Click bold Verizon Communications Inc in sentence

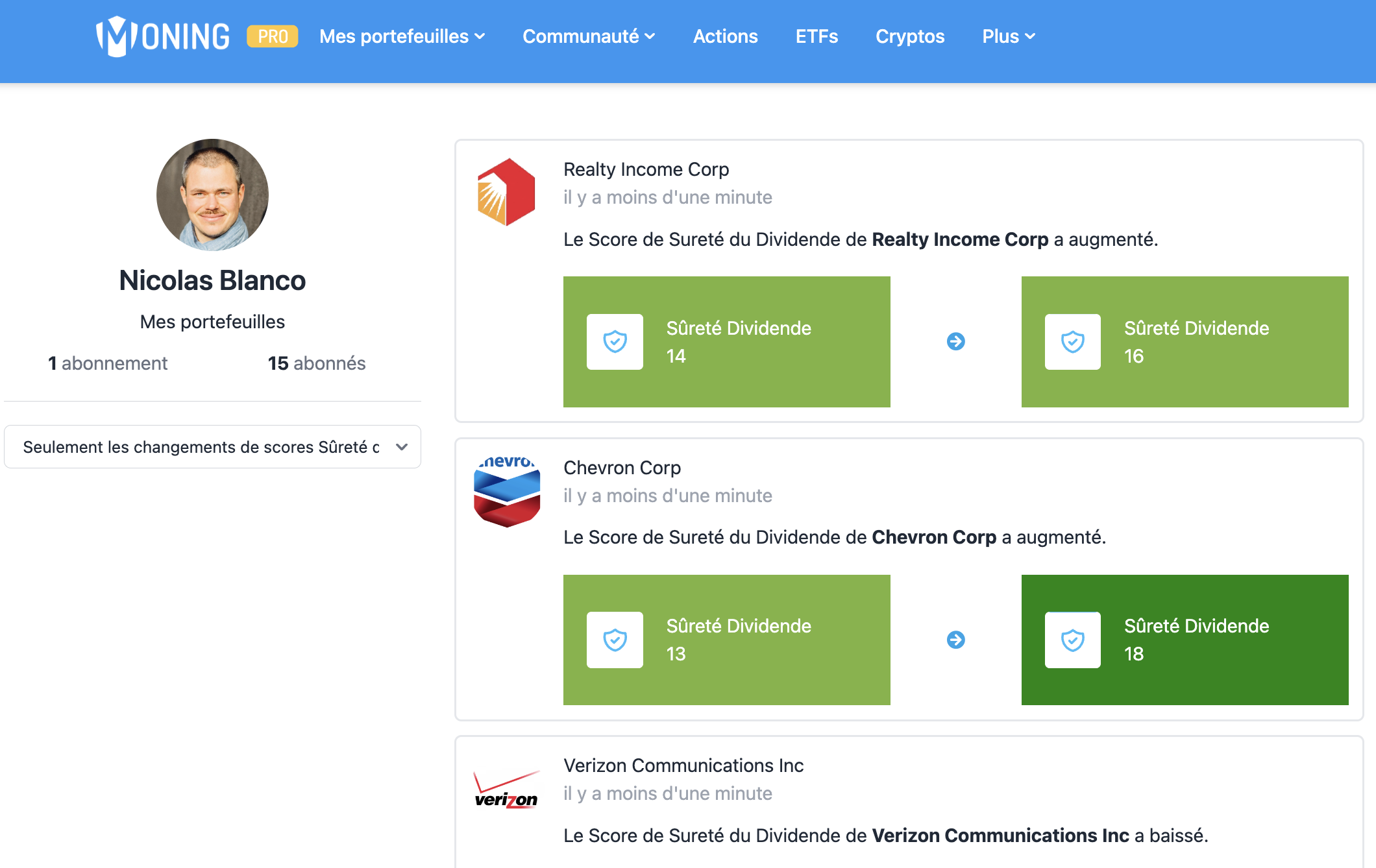click(x=1000, y=836)
